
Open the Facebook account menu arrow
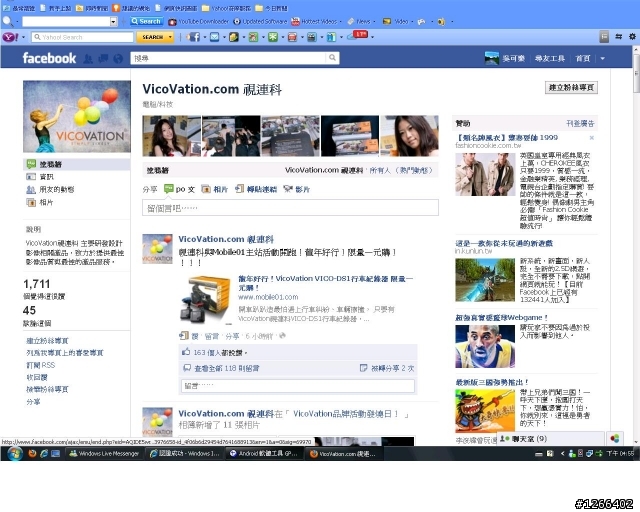tap(602, 58)
